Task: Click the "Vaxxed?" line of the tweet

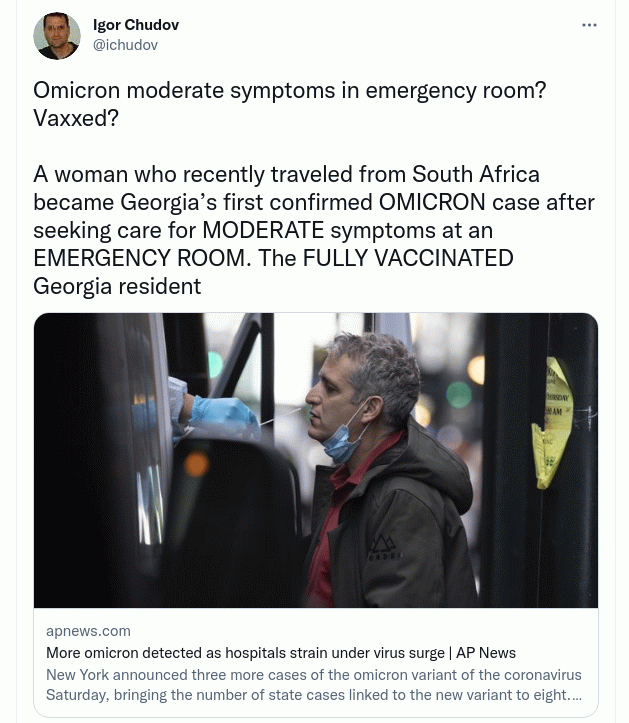Action: [x=76, y=119]
